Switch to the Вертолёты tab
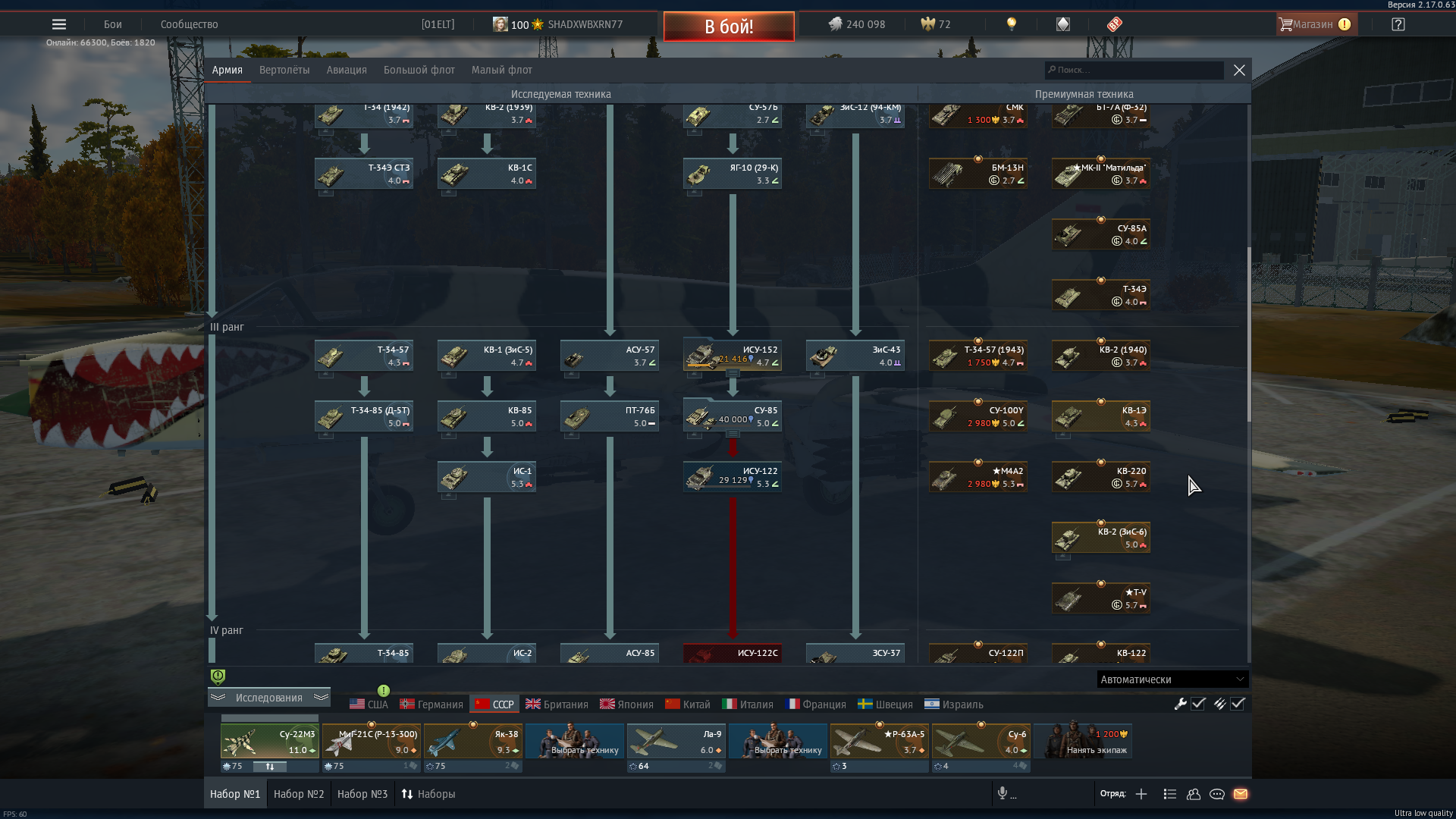The image size is (1456, 819). pos(284,70)
